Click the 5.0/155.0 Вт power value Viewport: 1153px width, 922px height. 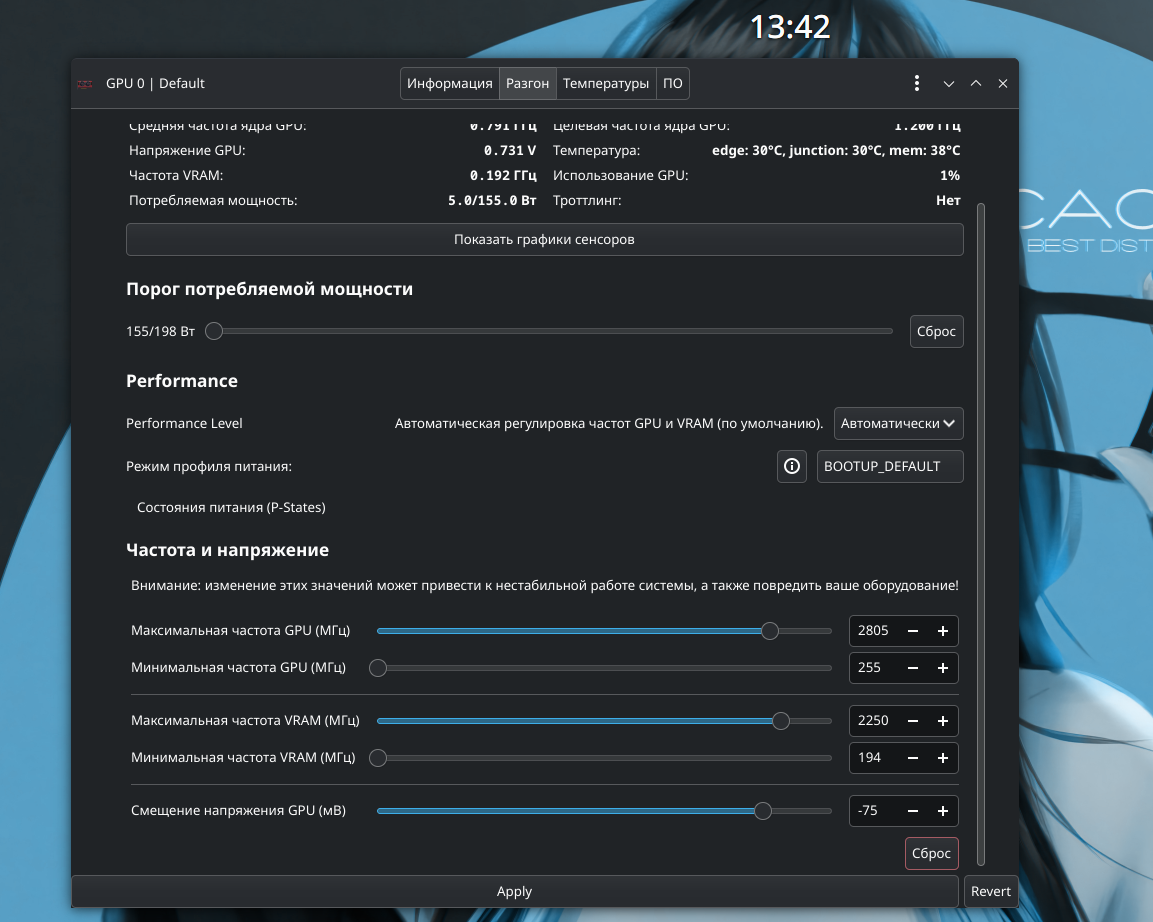(492, 201)
